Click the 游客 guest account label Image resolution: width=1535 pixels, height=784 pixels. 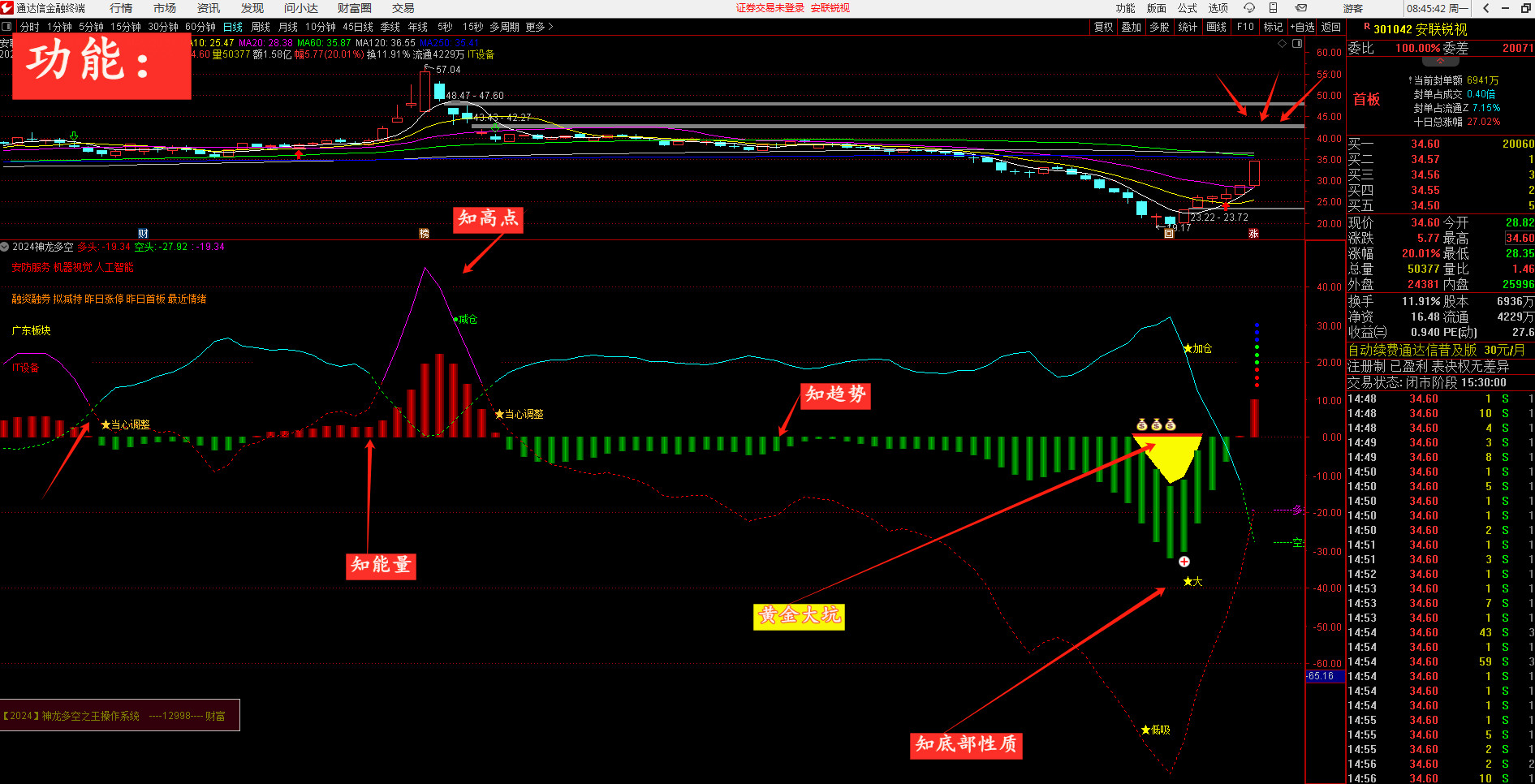pos(1353,8)
